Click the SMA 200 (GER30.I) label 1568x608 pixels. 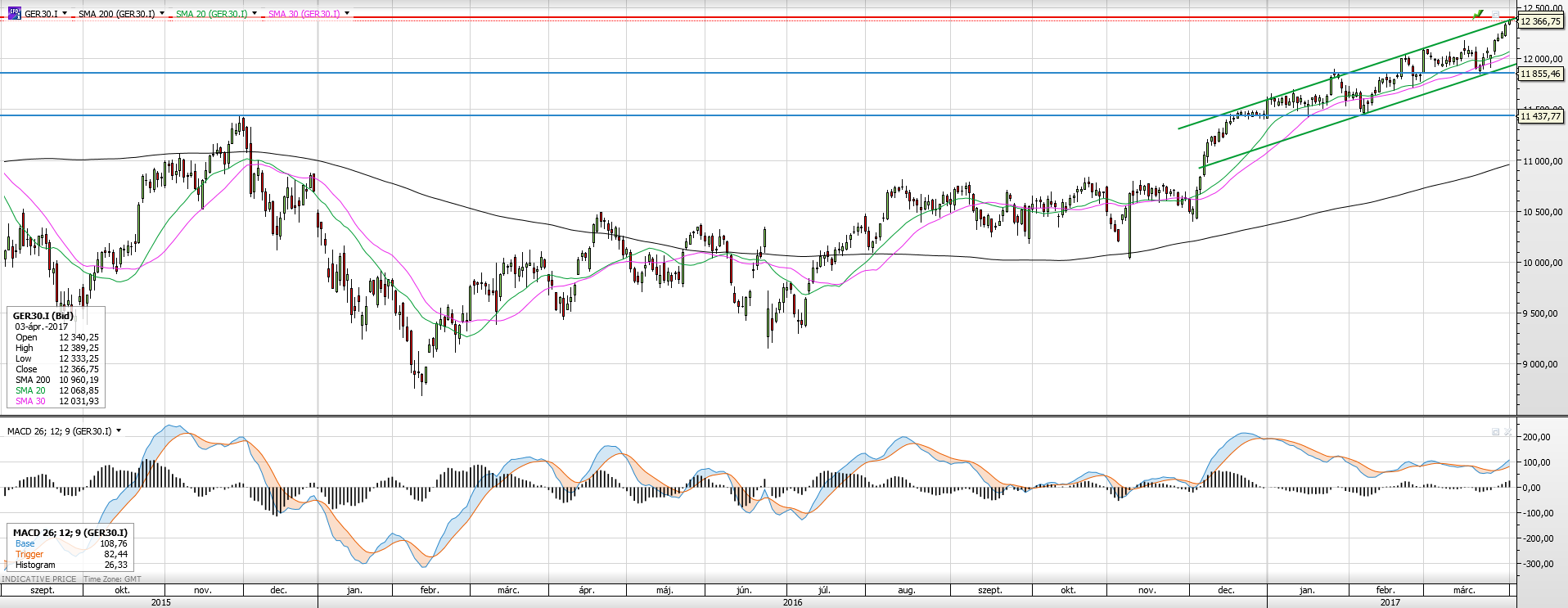[117, 14]
